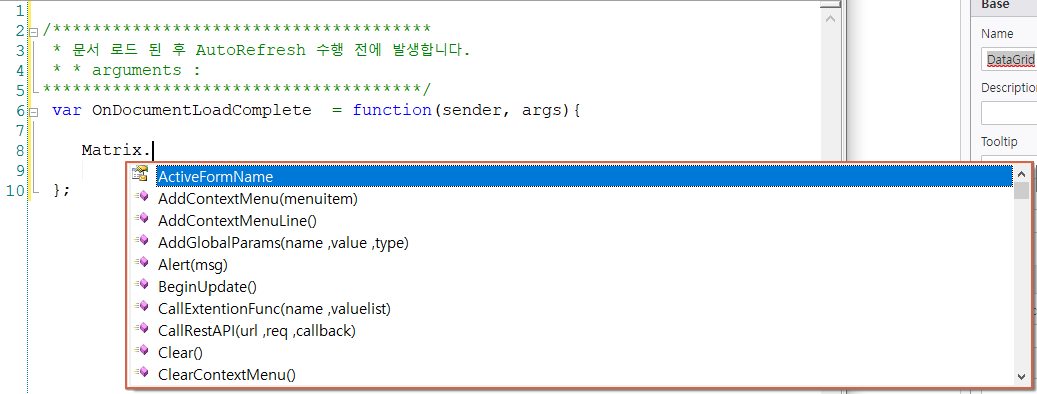Image resolution: width=1037 pixels, height=394 pixels.
Task: Click the method icon beside Alert(msg)
Action: point(140,263)
